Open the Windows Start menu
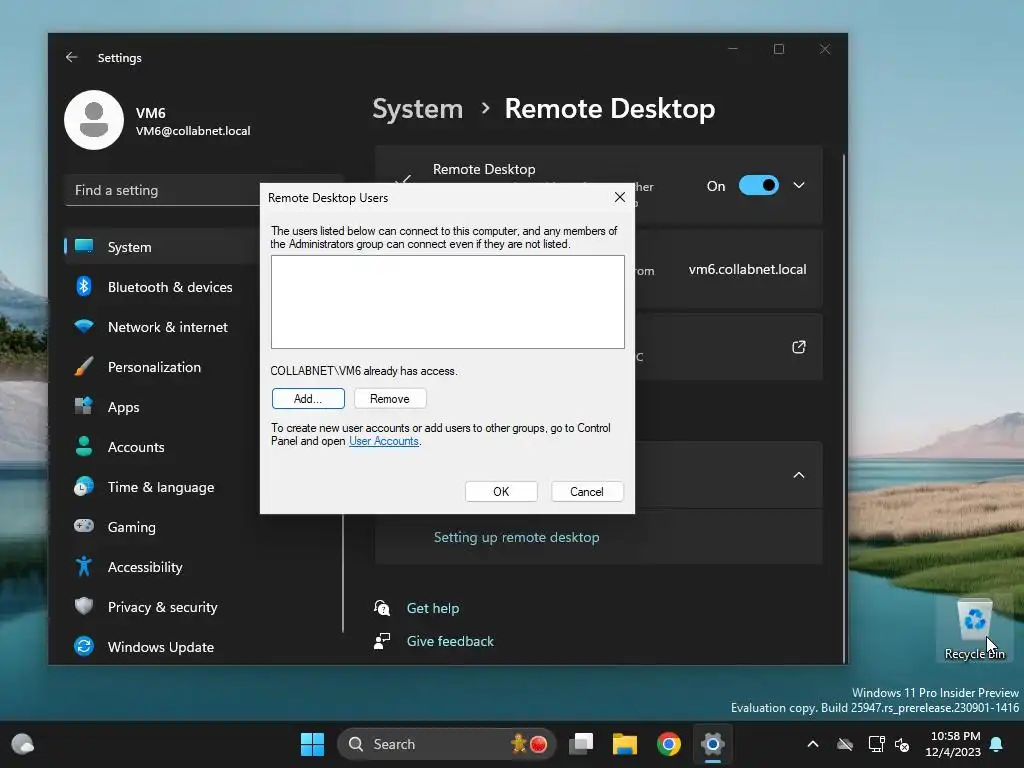Viewport: 1024px width, 768px height. pyautogui.click(x=312, y=744)
